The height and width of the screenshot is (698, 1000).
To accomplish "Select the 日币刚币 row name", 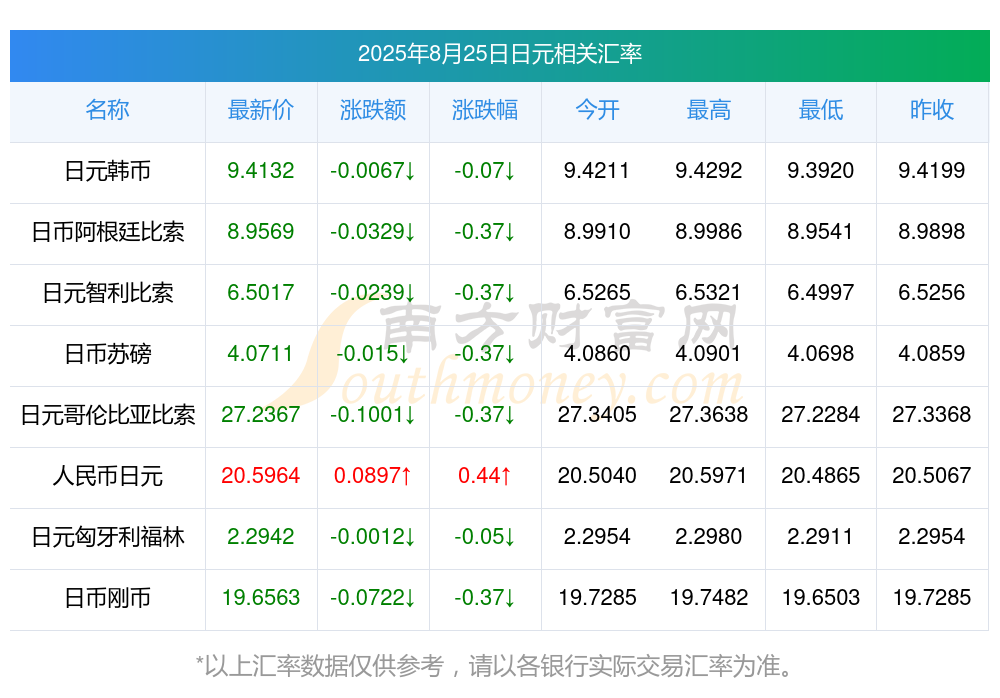I will point(107,598).
